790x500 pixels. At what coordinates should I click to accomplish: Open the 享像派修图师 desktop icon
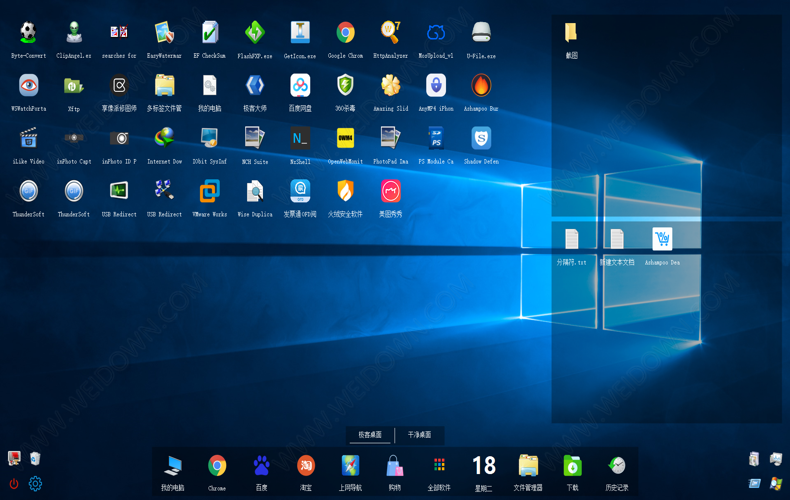119,86
